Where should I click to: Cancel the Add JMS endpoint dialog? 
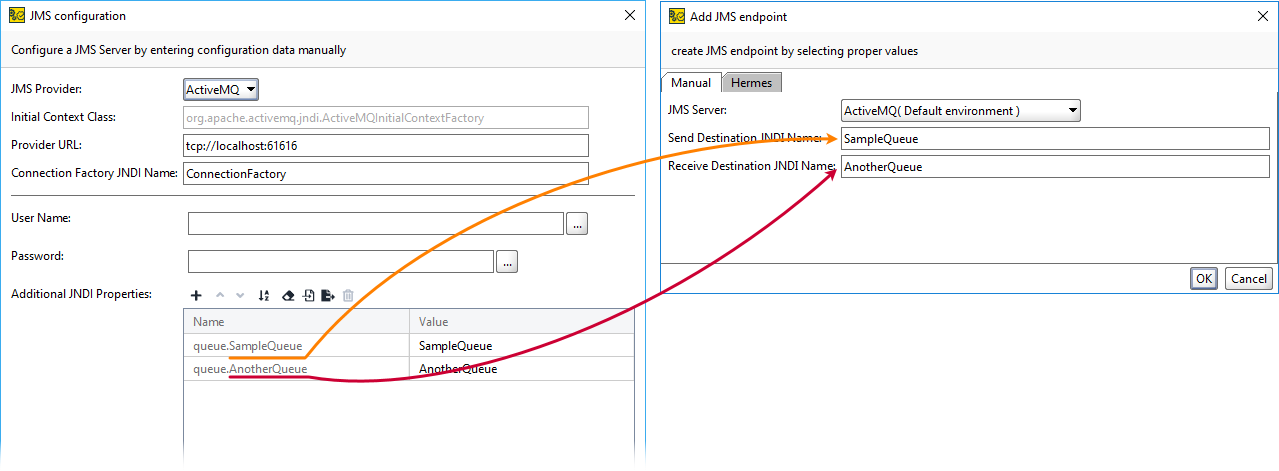(1249, 279)
